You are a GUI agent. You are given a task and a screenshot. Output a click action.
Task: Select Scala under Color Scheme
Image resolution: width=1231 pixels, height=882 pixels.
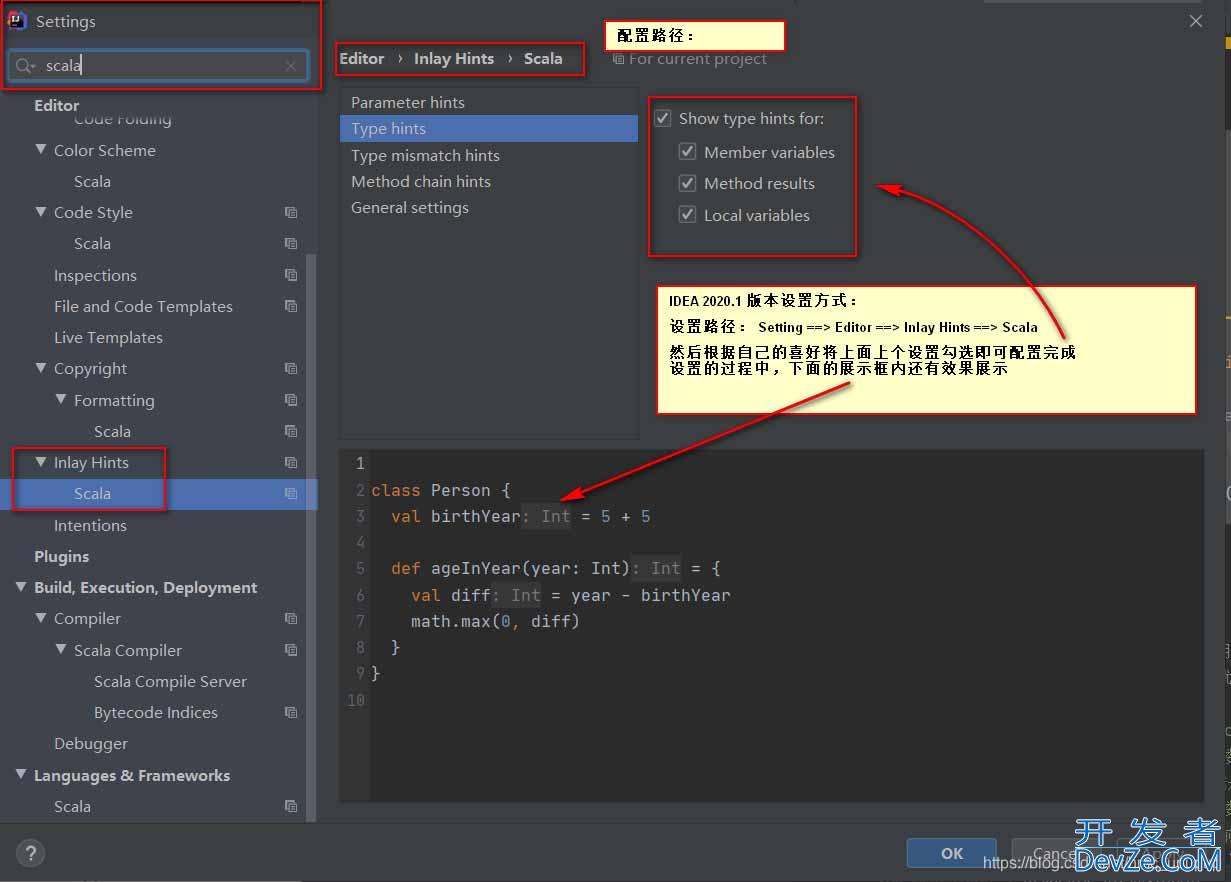point(92,181)
